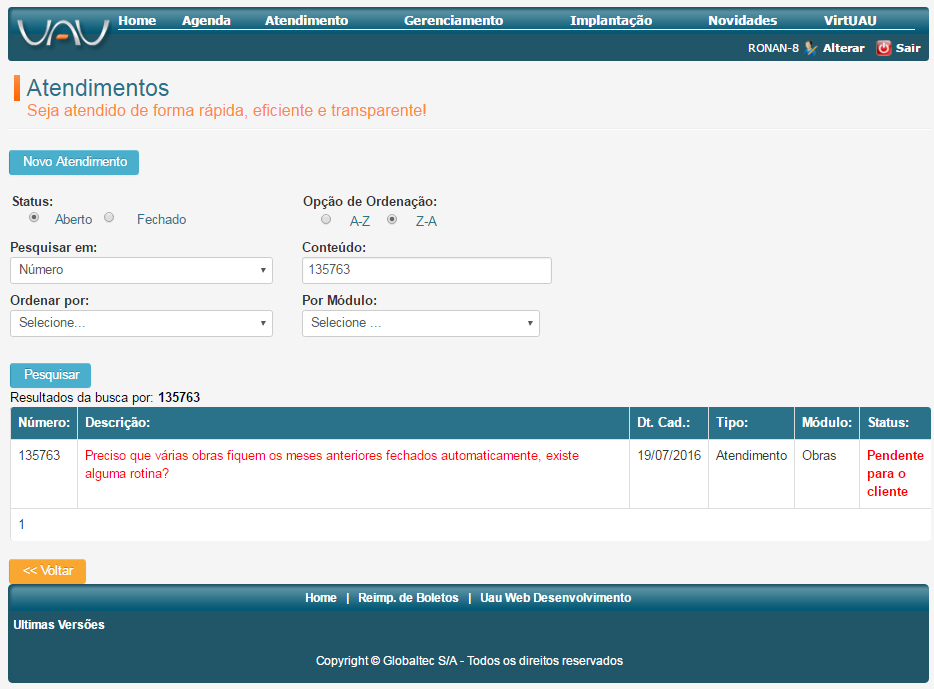Open the Novidades menu item

pos(742,20)
